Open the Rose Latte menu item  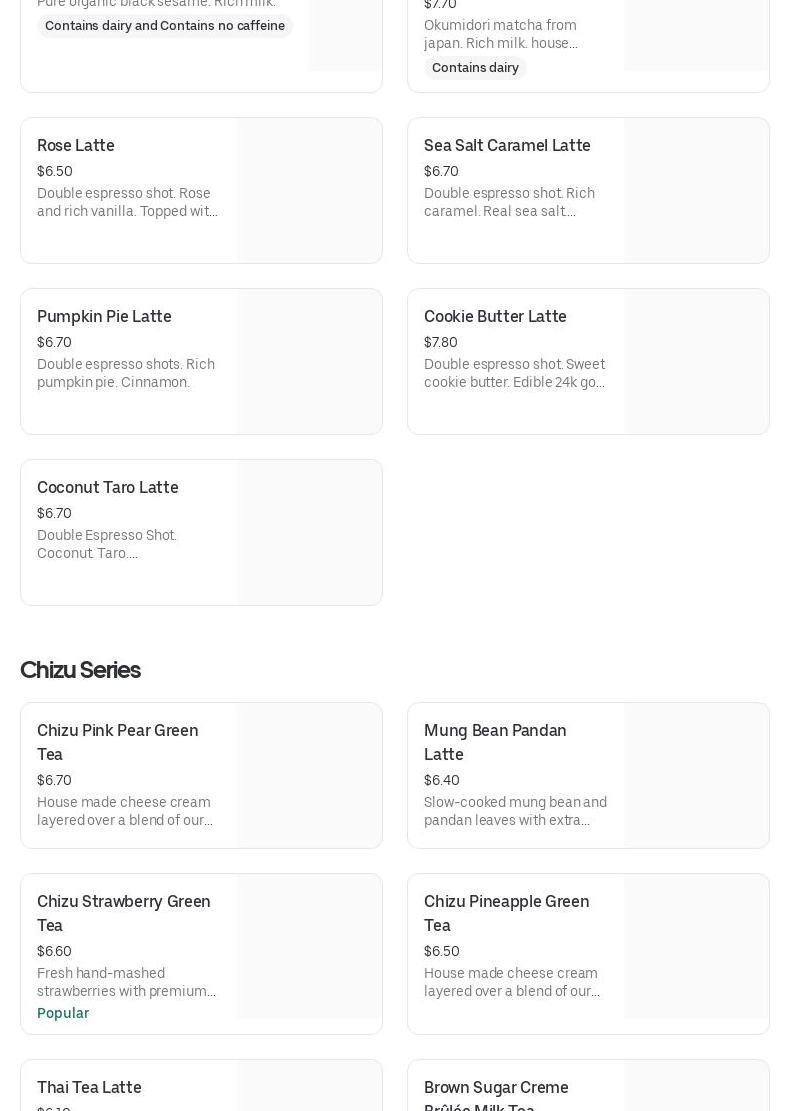[76, 146]
